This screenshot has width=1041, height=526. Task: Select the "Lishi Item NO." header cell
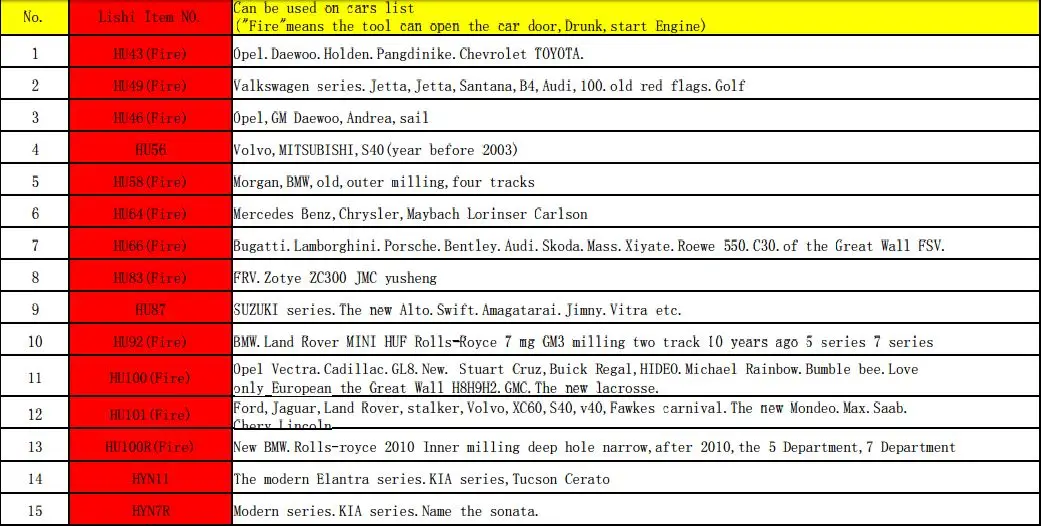click(x=150, y=17)
